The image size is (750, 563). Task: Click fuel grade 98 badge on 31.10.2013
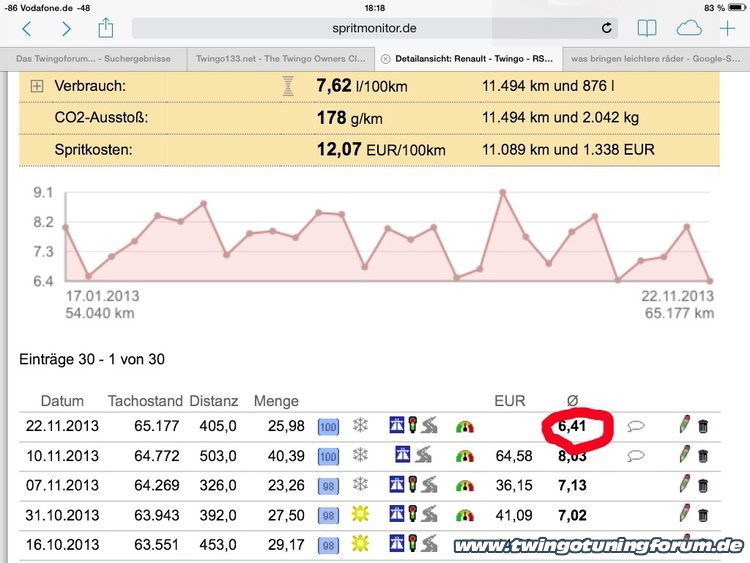pyautogui.click(x=328, y=516)
